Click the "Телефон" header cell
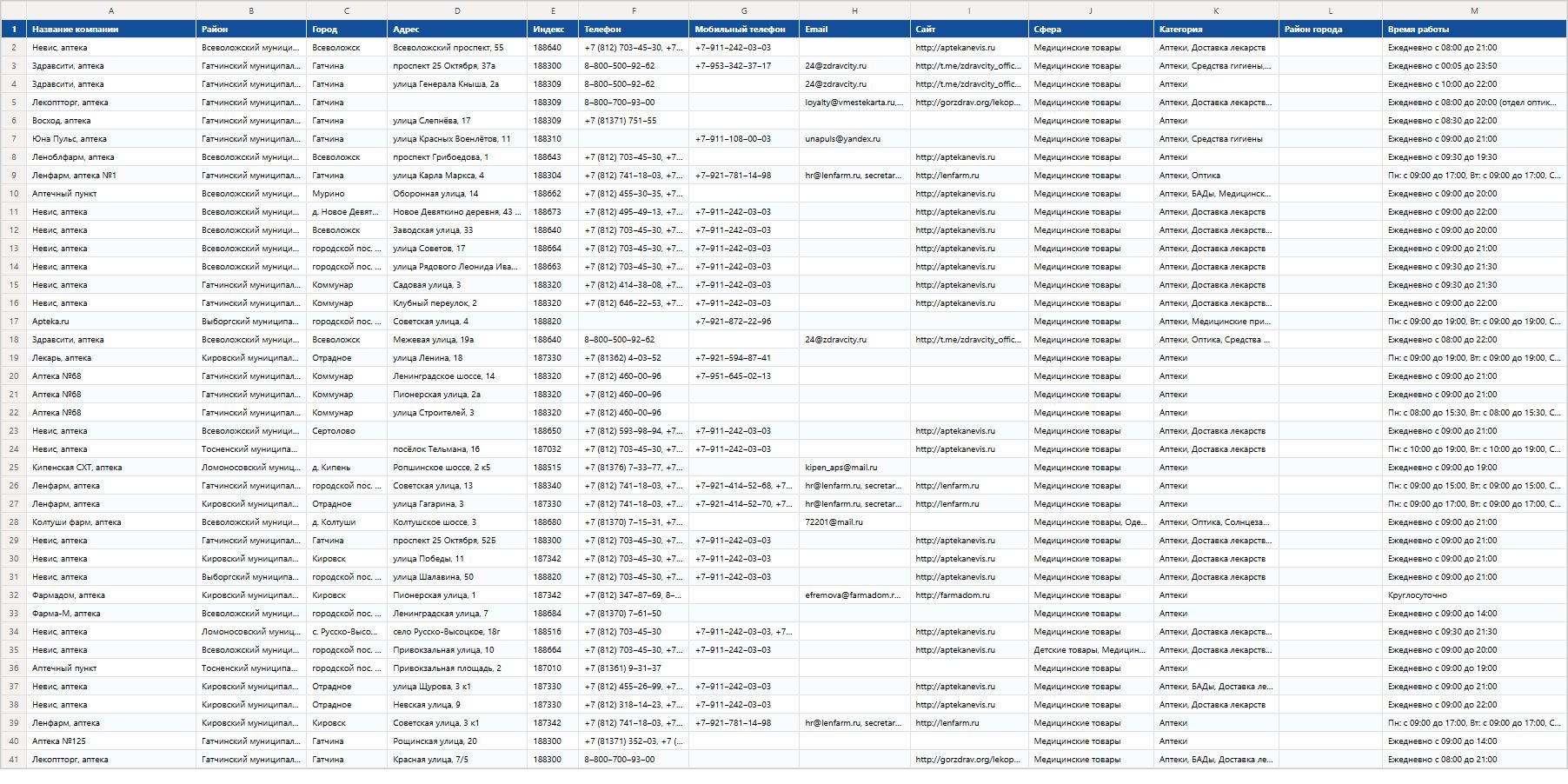 [x=634, y=30]
